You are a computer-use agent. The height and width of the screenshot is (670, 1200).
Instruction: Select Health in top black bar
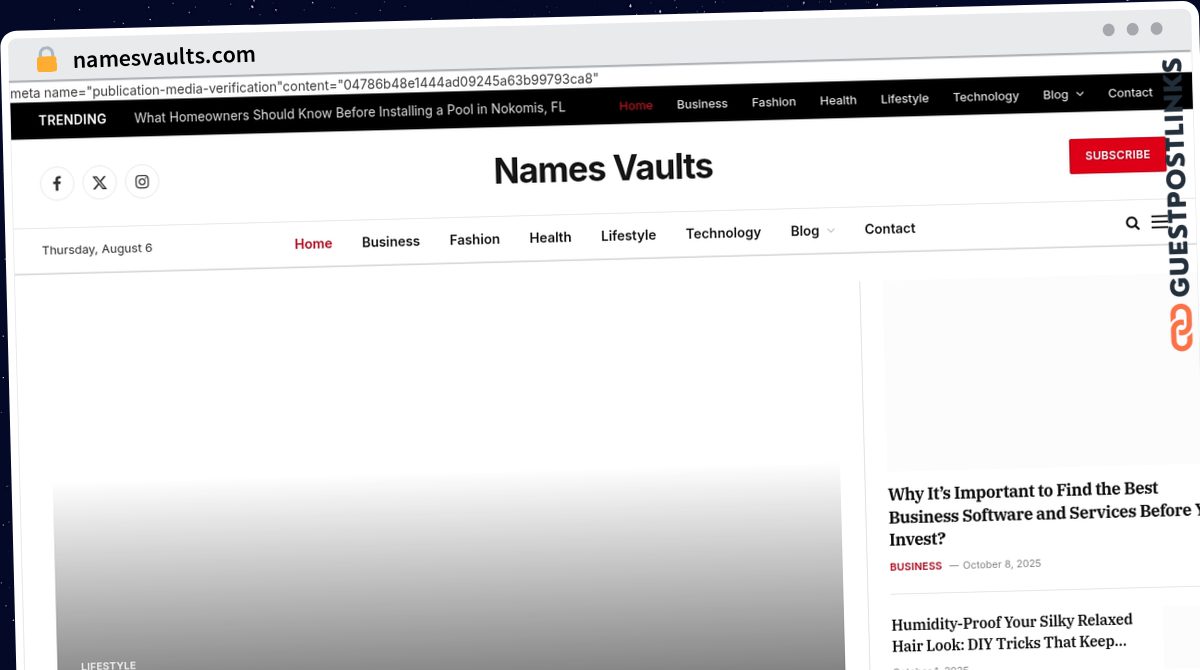tap(838, 100)
